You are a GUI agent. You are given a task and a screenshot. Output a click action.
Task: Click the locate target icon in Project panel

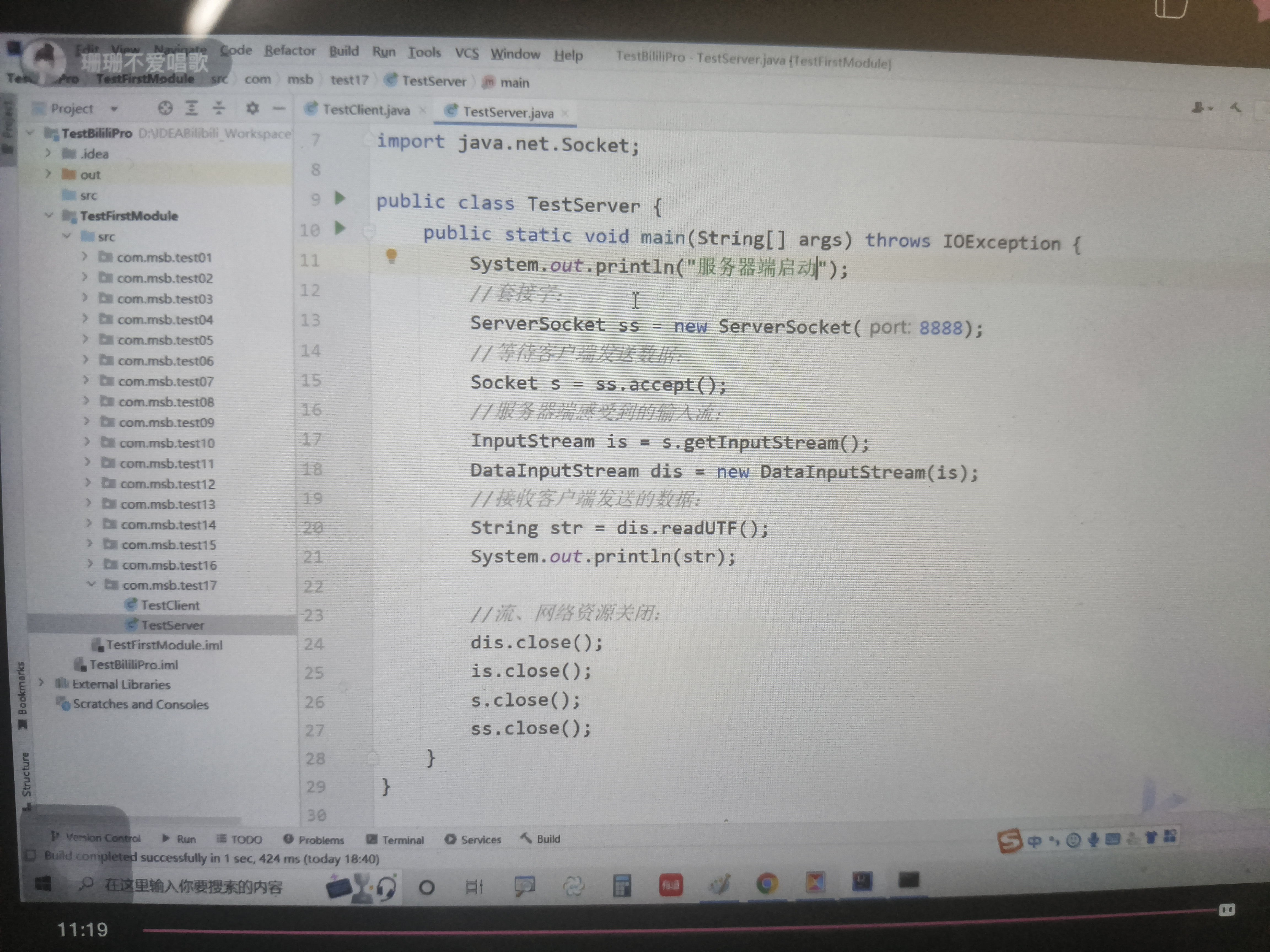(x=165, y=108)
